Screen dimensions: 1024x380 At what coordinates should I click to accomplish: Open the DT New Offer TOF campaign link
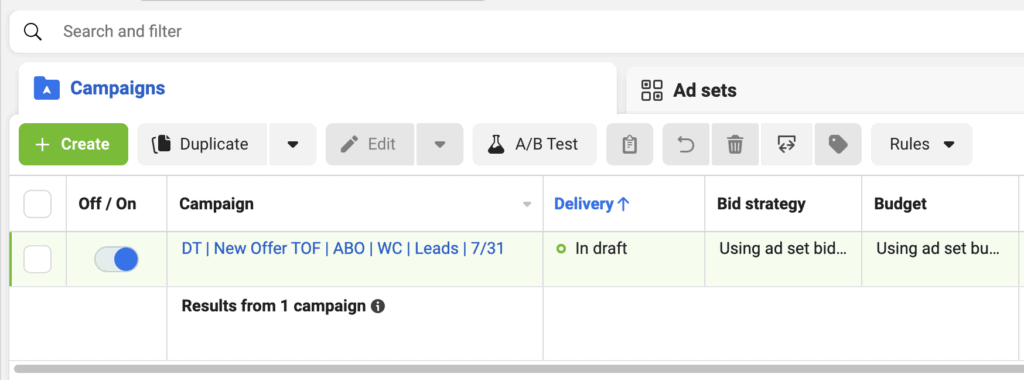point(343,249)
